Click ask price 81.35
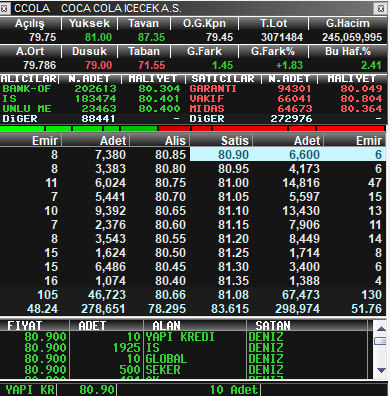This screenshot has height=396, width=390. [x=233, y=281]
